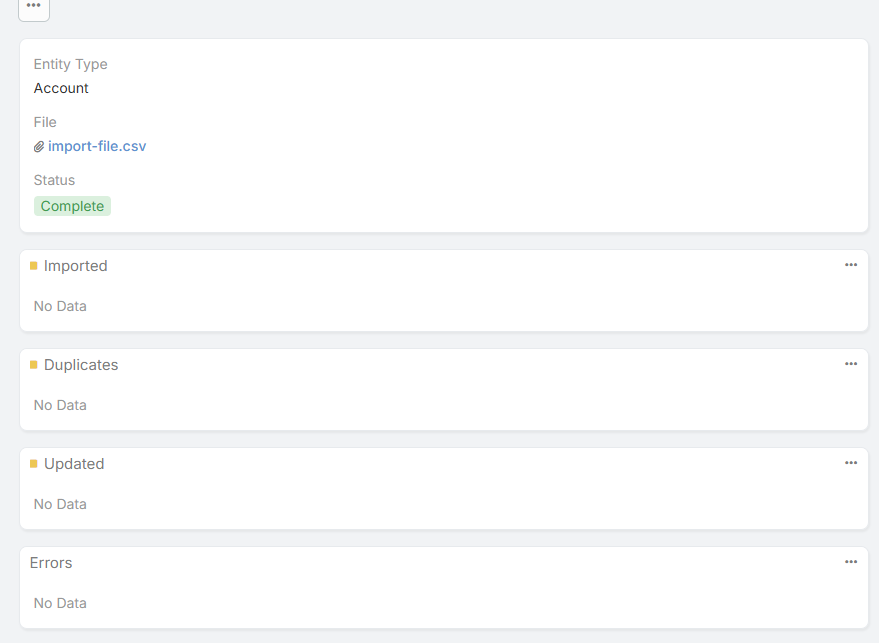The height and width of the screenshot is (643, 879).
Task: Click No Data in the Imported panel
Action: point(60,306)
